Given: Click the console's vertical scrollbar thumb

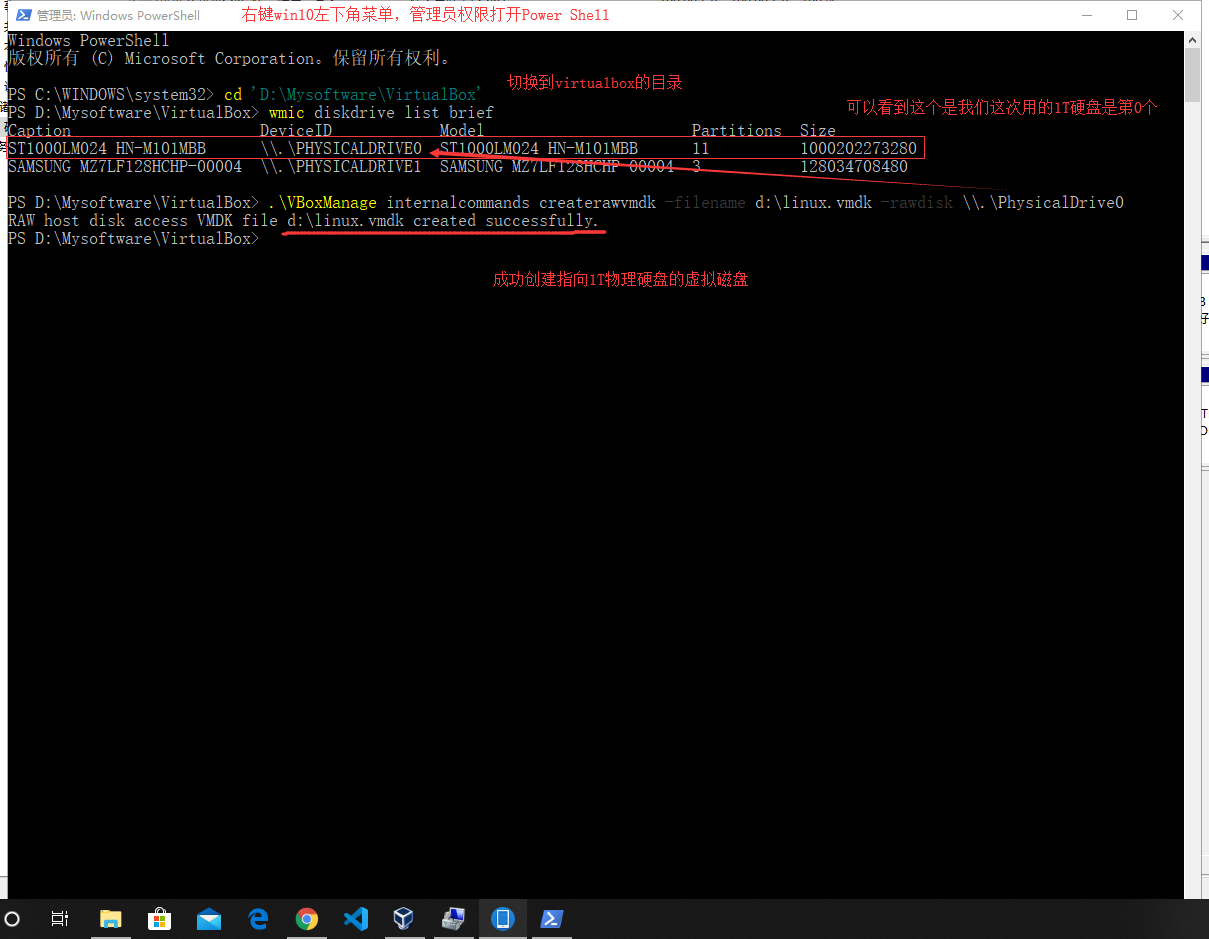Looking at the screenshot, I should [x=1192, y=75].
